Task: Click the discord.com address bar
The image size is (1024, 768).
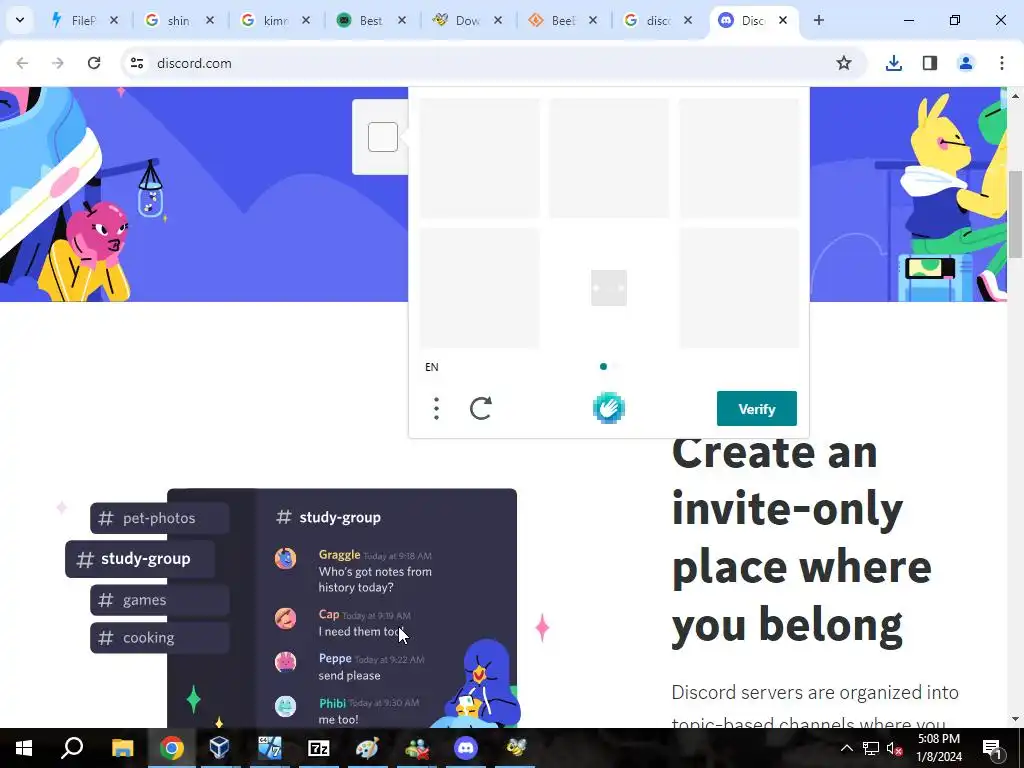Action: point(493,63)
